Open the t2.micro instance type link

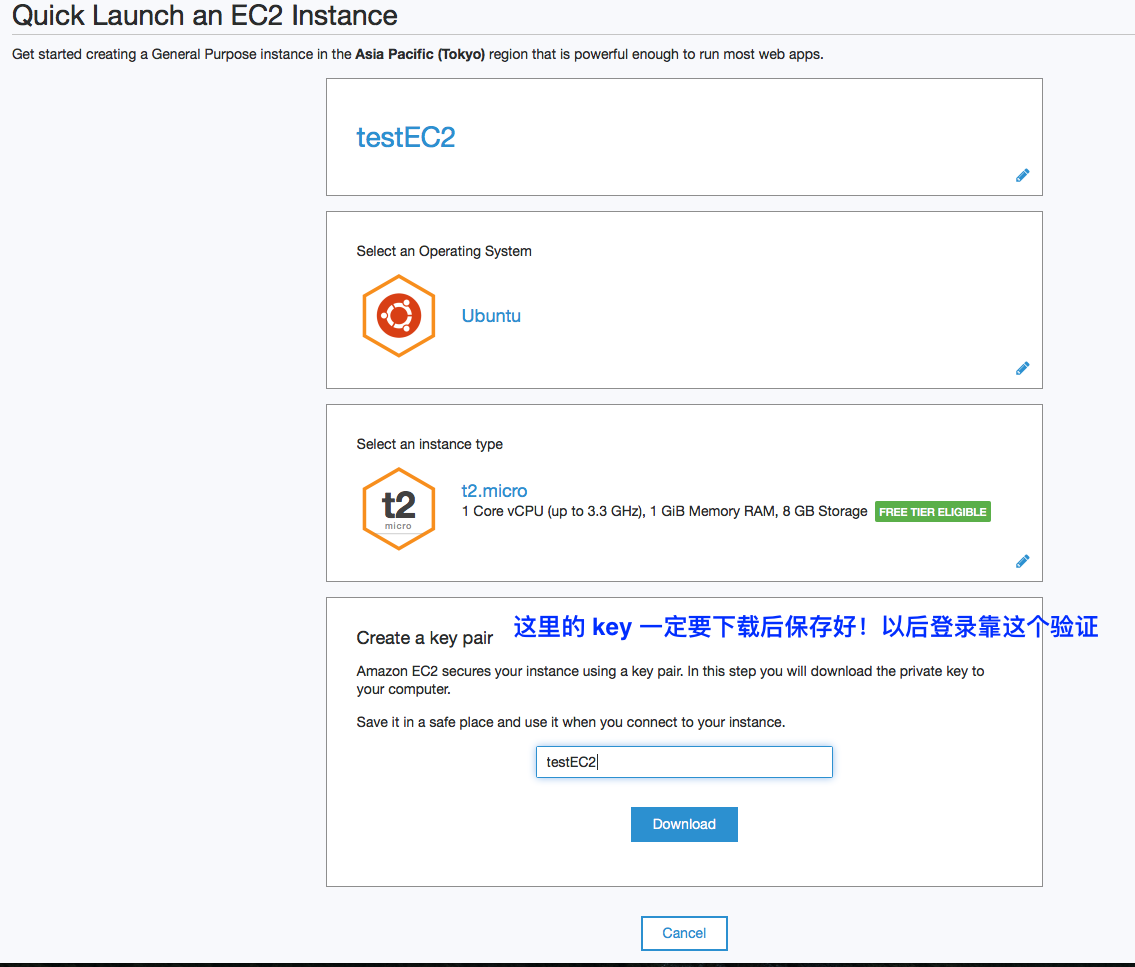494,490
